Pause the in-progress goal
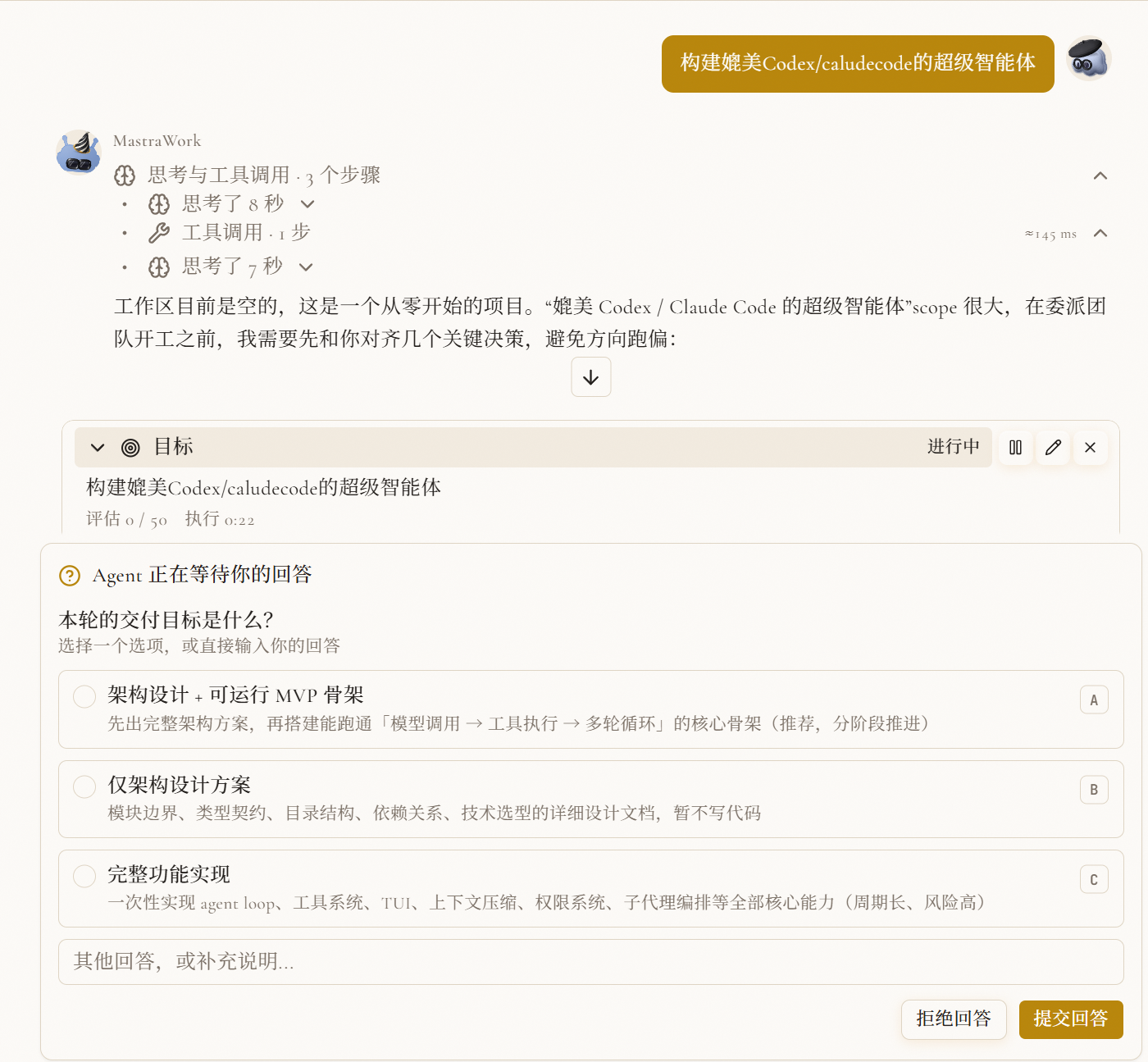The image size is (1148, 1062). (1016, 448)
